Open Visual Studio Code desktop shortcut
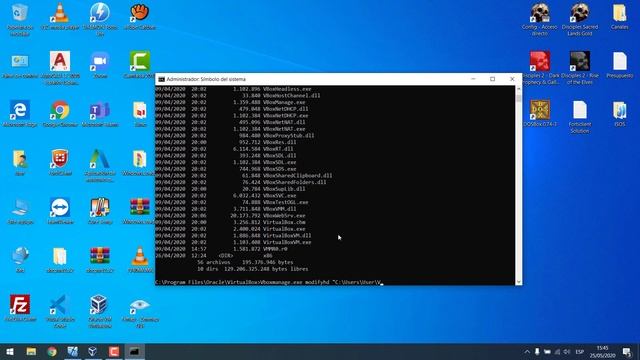The width and height of the screenshot is (640, 360). coord(60,311)
